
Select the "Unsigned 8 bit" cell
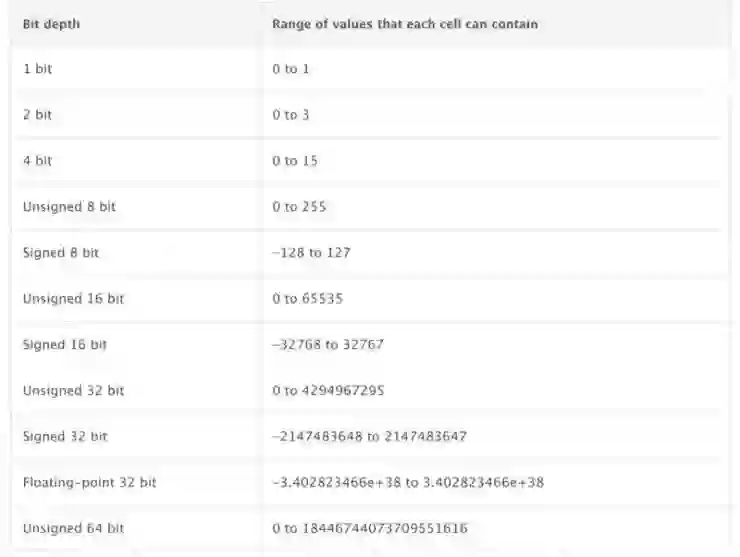(66, 207)
